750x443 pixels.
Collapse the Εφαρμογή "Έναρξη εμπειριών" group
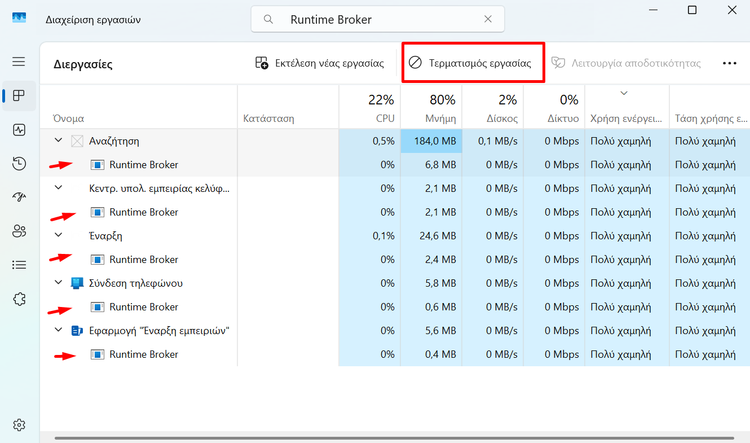point(58,330)
